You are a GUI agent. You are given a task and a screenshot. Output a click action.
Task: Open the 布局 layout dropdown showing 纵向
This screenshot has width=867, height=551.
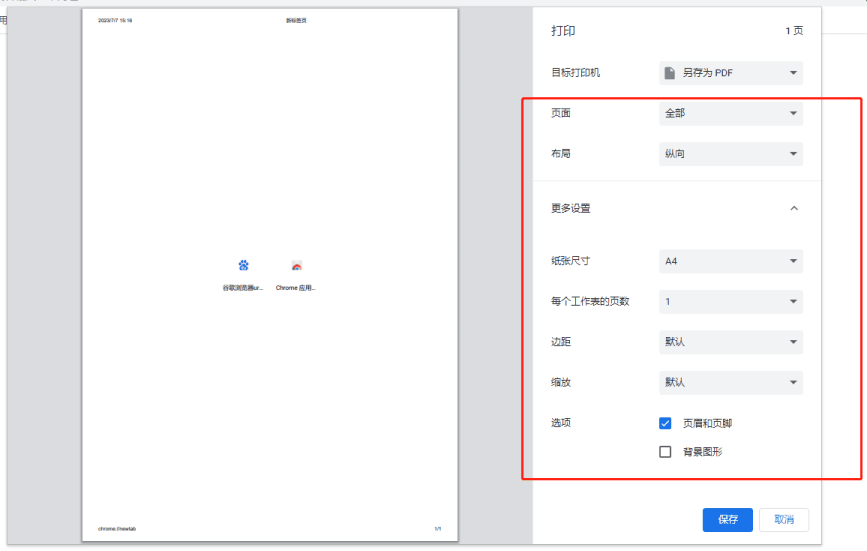coord(730,154)
